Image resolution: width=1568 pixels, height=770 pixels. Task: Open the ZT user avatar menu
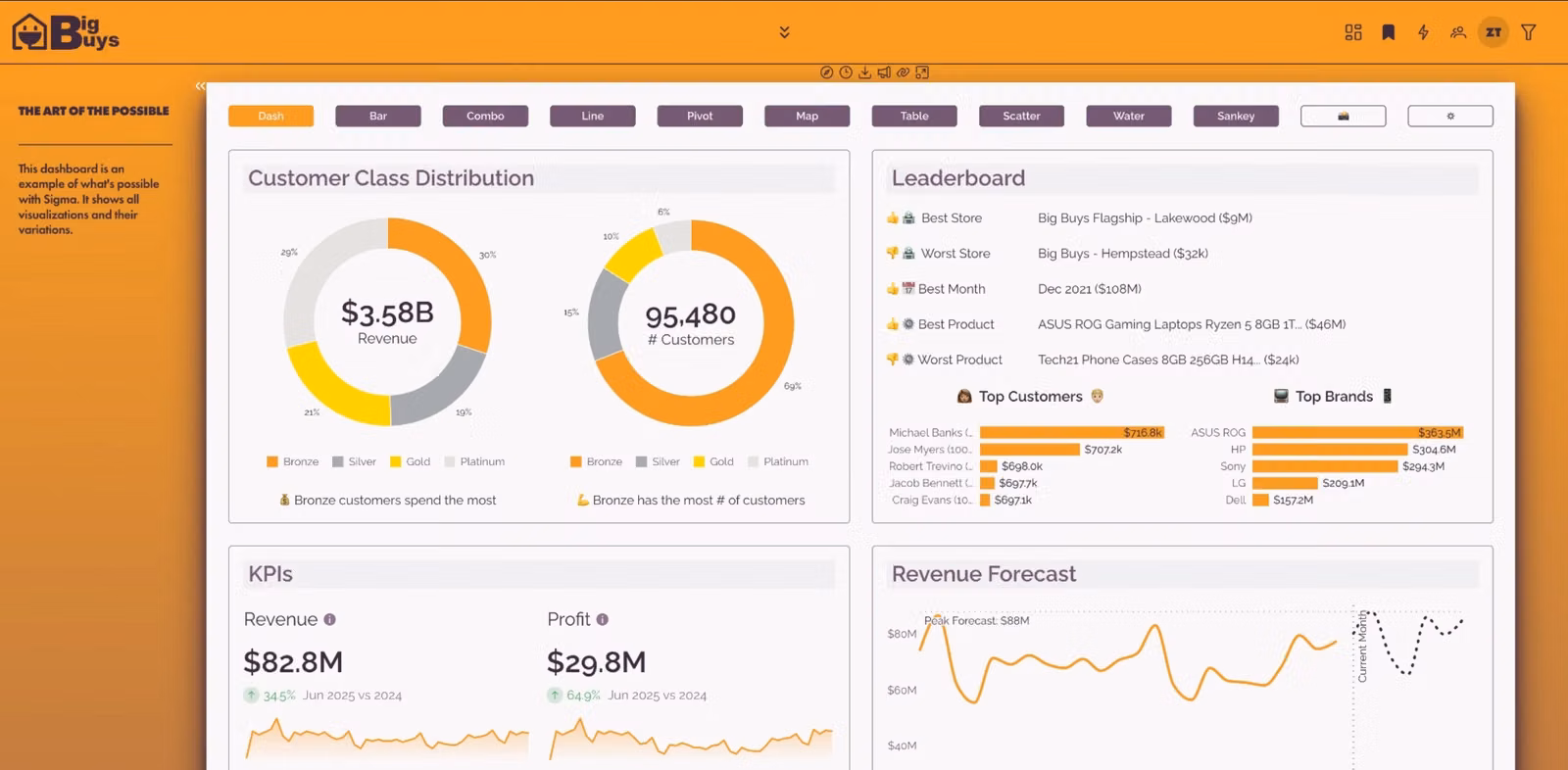[1494, 32]
